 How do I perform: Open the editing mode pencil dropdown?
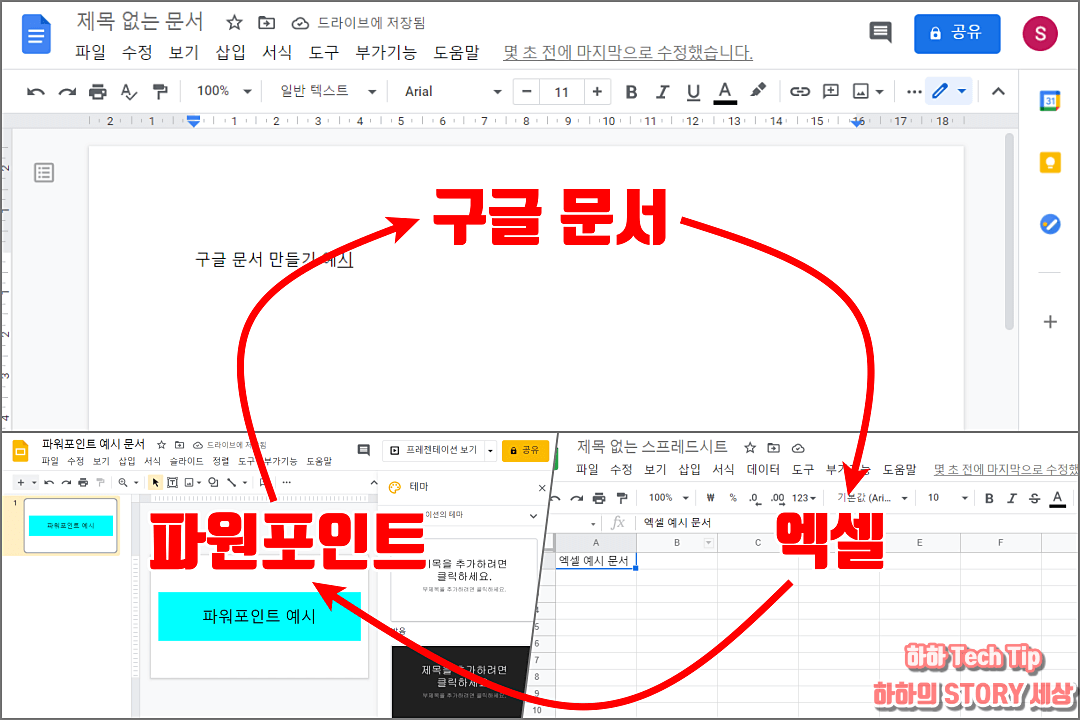949,91
